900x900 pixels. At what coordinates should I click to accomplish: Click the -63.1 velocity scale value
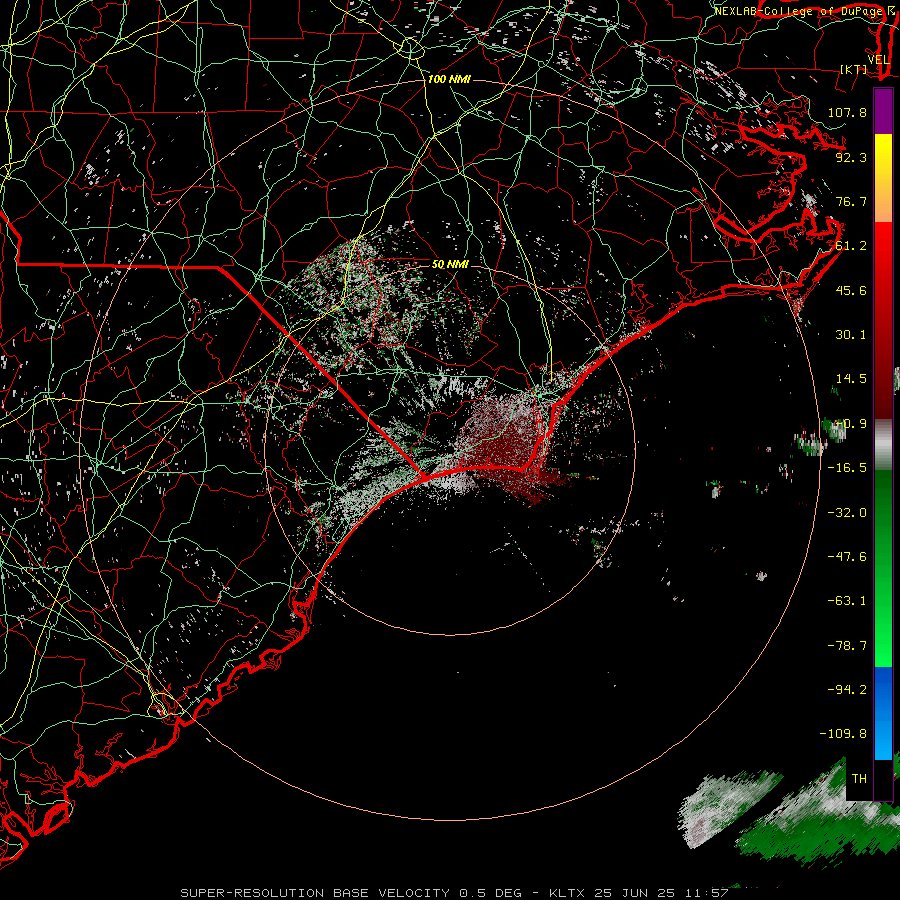click(847, 601)
